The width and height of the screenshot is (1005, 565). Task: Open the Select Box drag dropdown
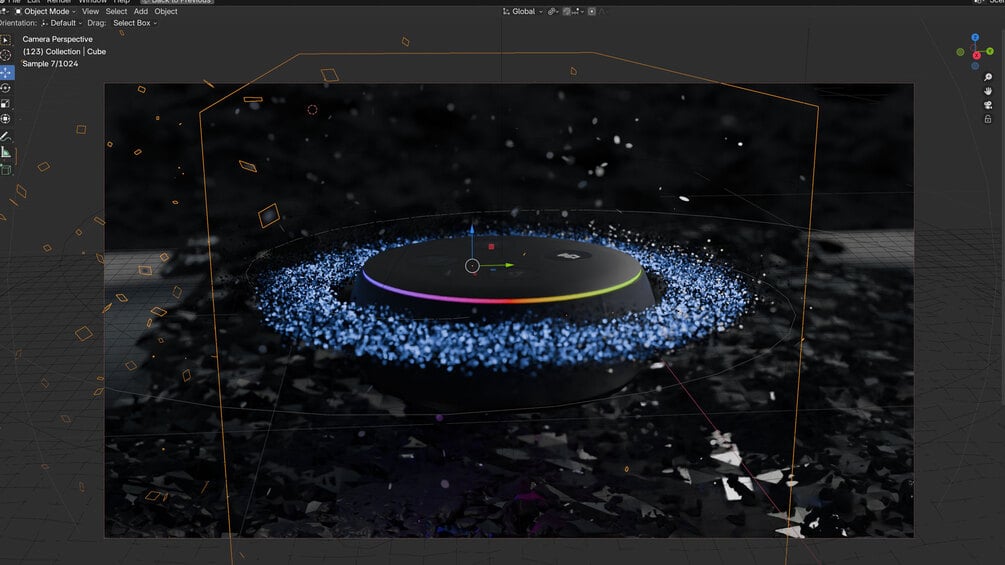[x=135, y=23]
